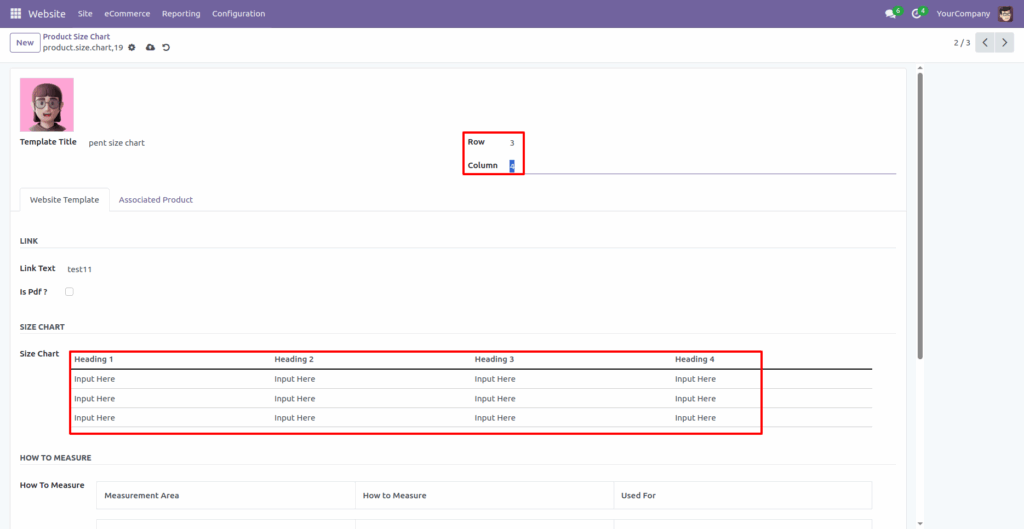Screen dimensions: 1024x529
Task: Open the user avatar menu
Action: pyautogui.click(x=1005, y=13)
